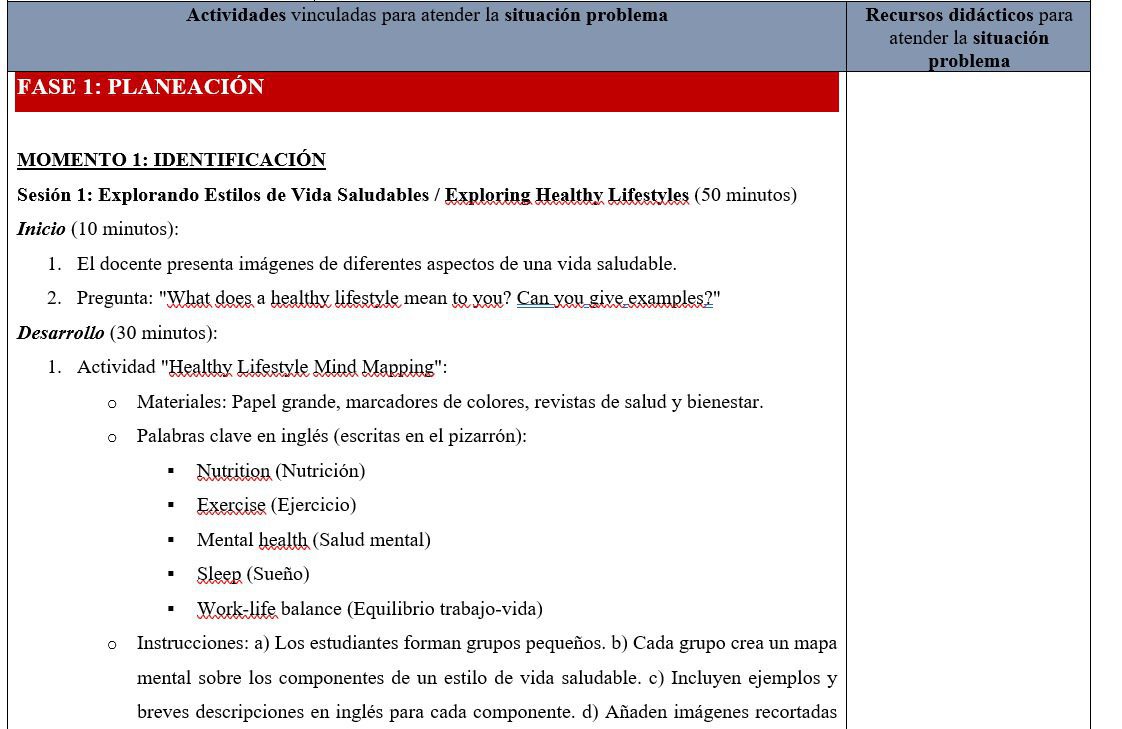Screen dimensions: 1122x729
Task: Click the 'Nutrition (Nutrición)' bullet item
Action: (x=280, y=471)
